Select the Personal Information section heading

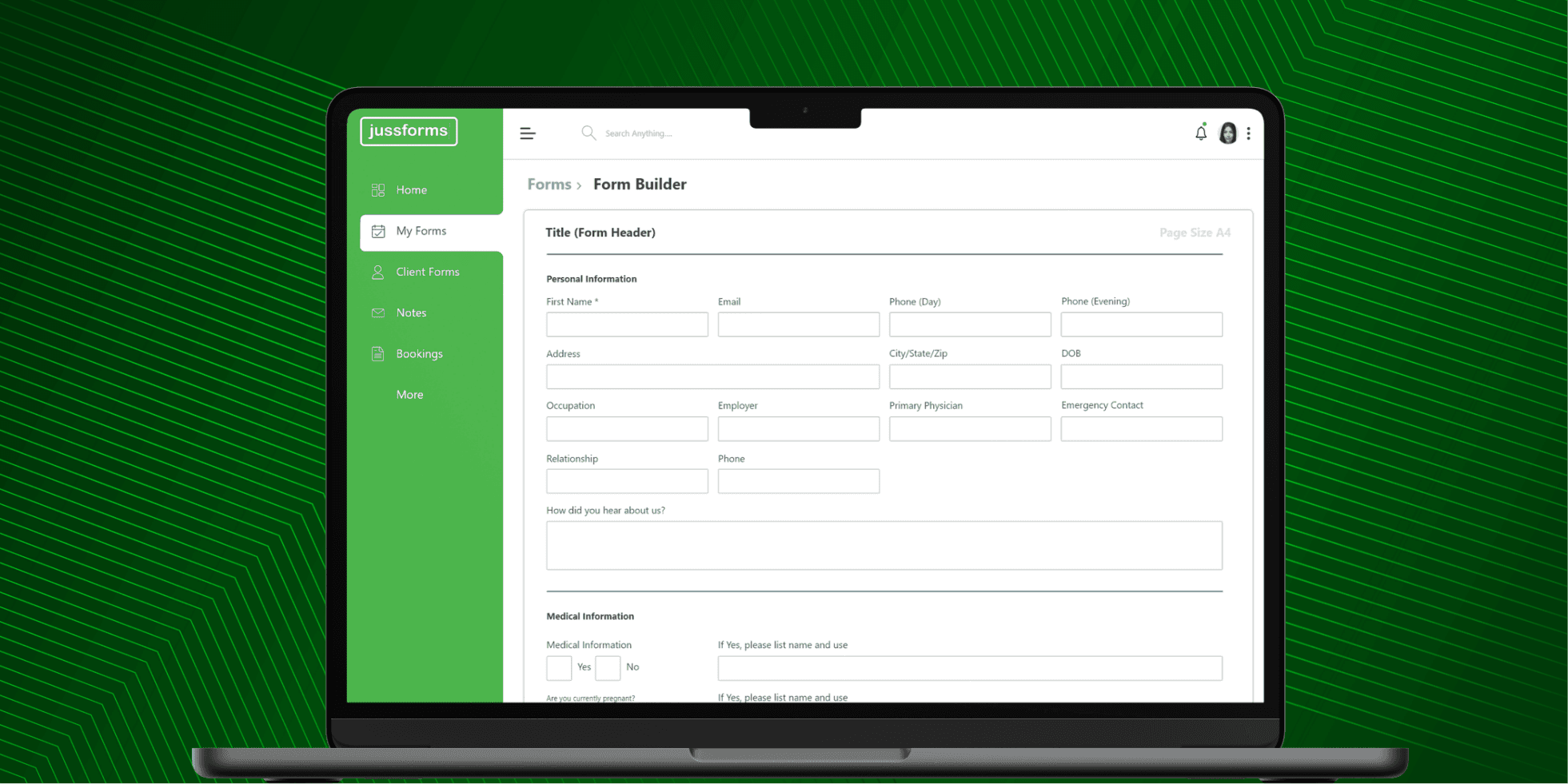click(592, 279)
